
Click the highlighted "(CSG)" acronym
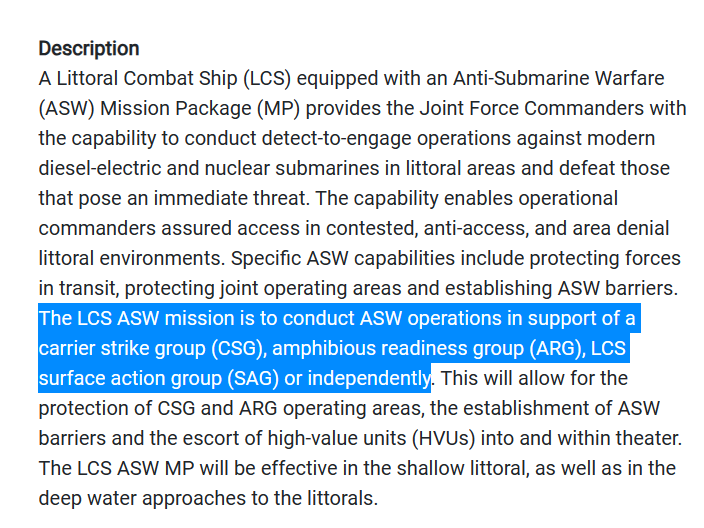point(239,349)
